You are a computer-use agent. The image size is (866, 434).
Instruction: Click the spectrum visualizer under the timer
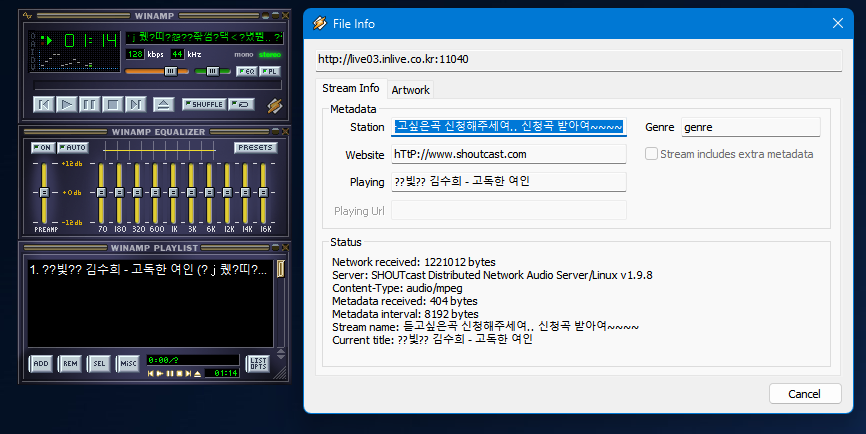pos(80,60)
